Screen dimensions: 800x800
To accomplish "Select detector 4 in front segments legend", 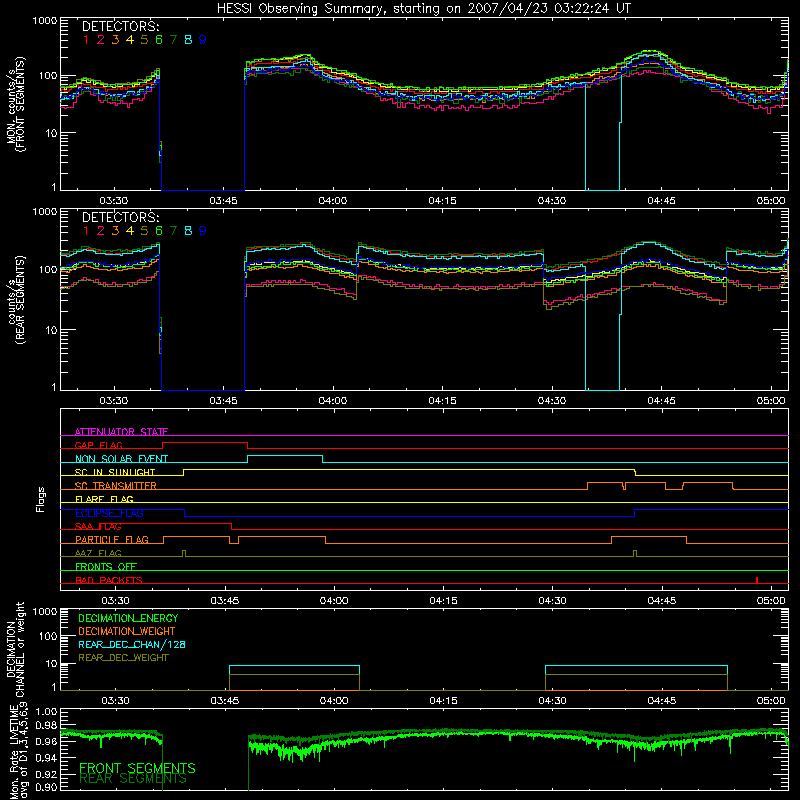I will point(130,40).
